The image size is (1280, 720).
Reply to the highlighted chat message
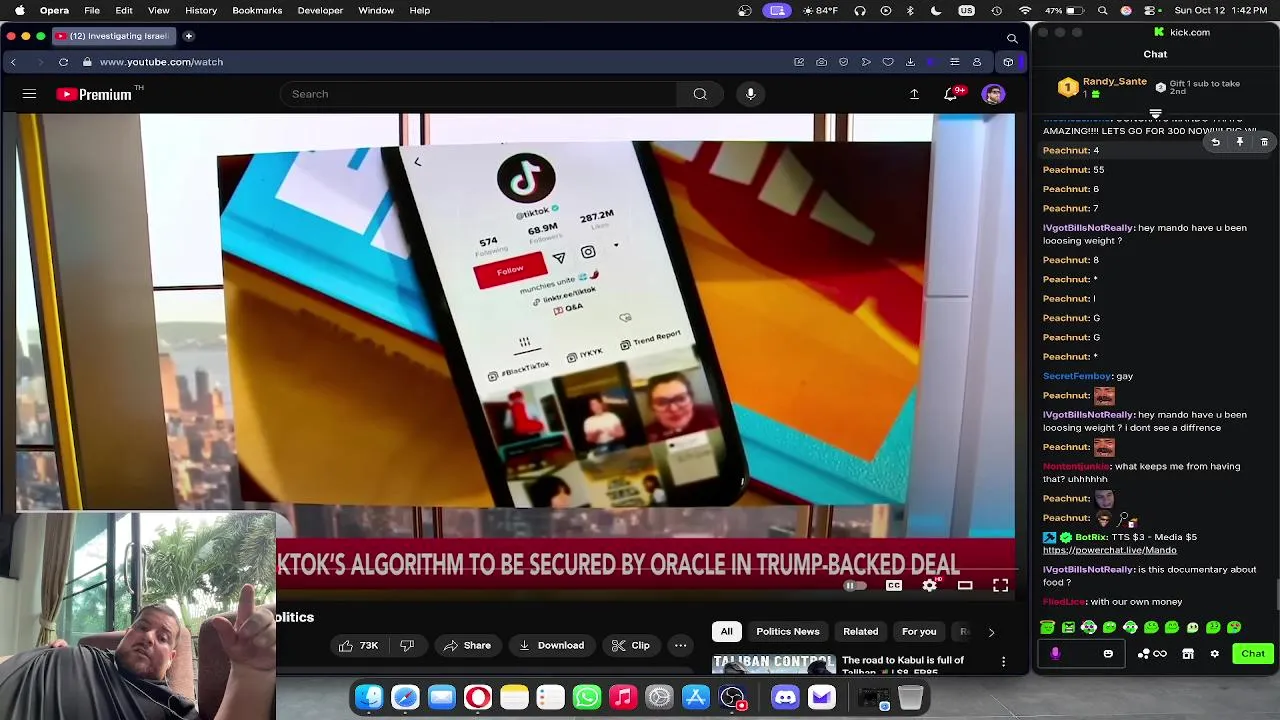tap(1215, 143)
